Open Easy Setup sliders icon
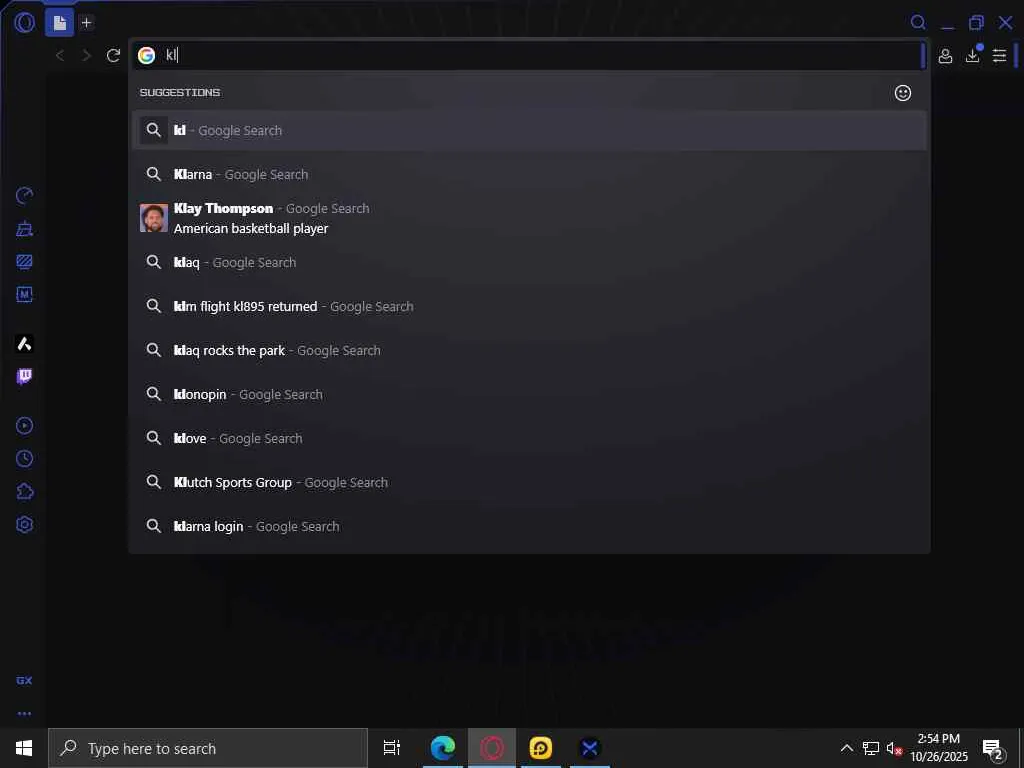1024x768 pixels. 999,56
